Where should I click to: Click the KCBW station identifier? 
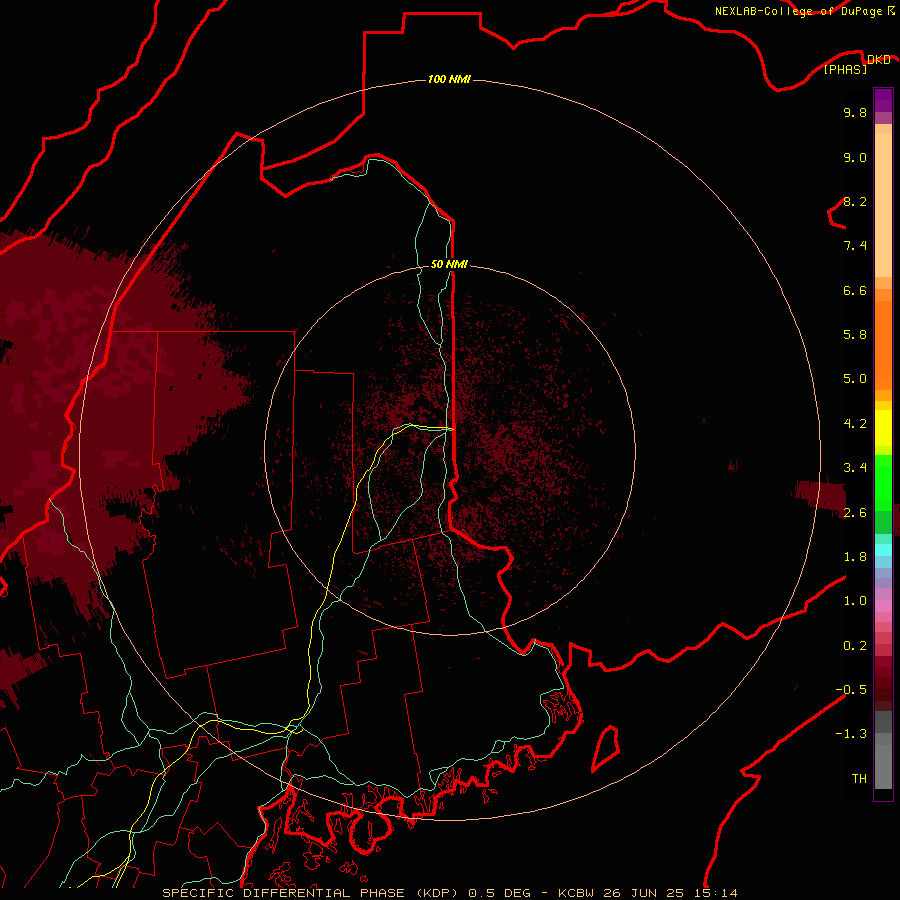coord(576,893)
